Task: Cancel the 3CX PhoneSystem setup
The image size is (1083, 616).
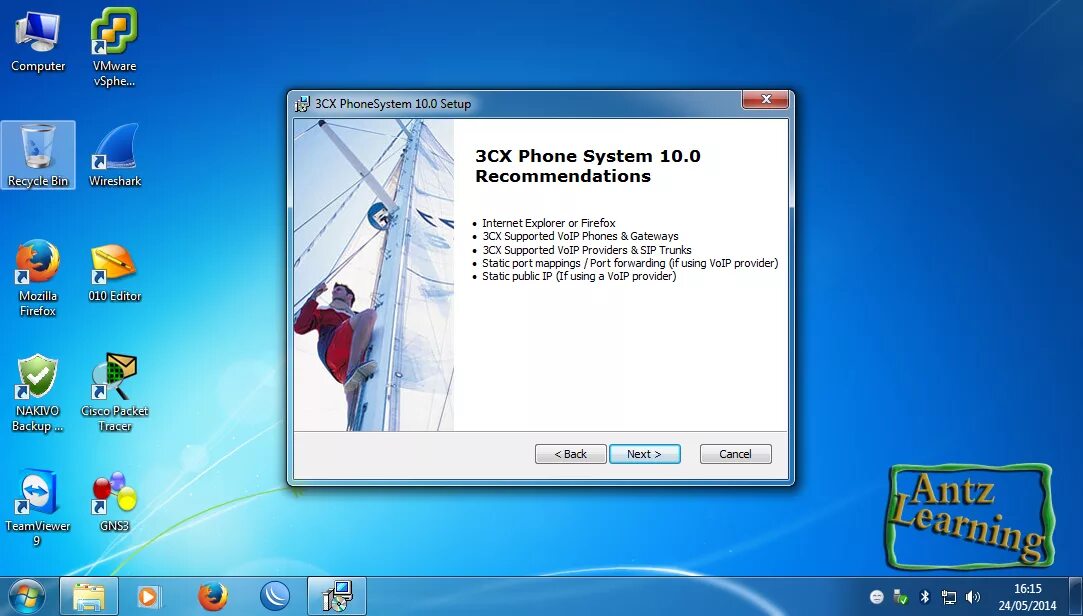Action: coord(736,454)
